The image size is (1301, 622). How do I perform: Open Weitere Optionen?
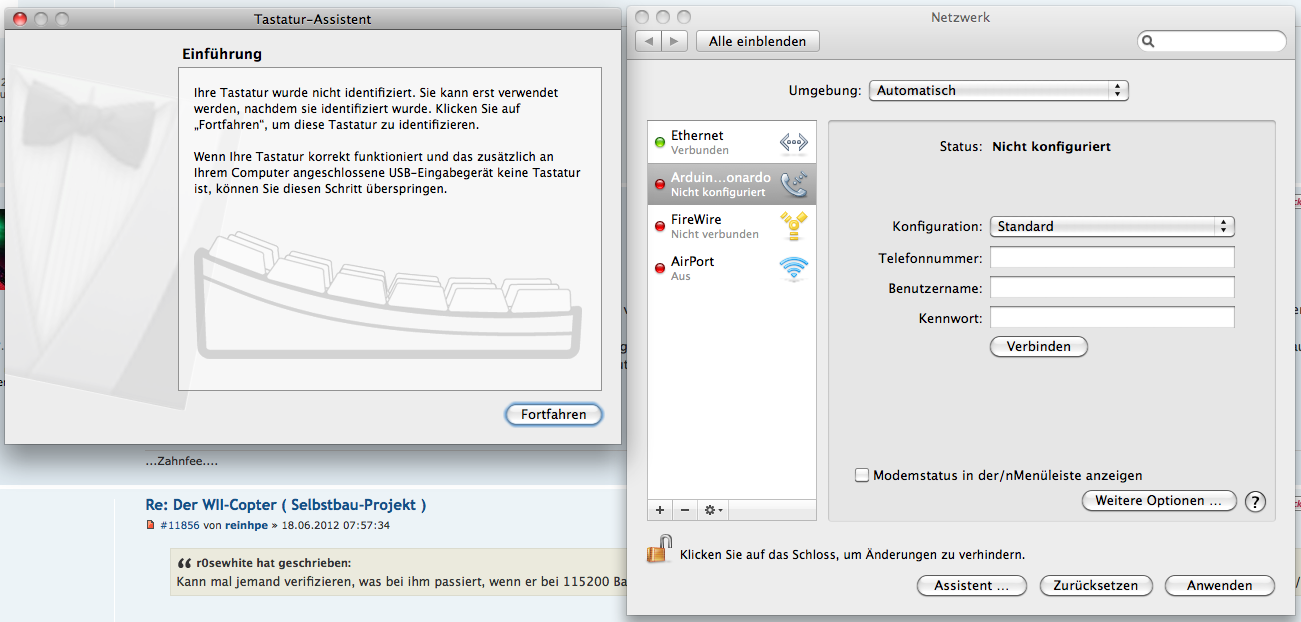(1159, 500)
